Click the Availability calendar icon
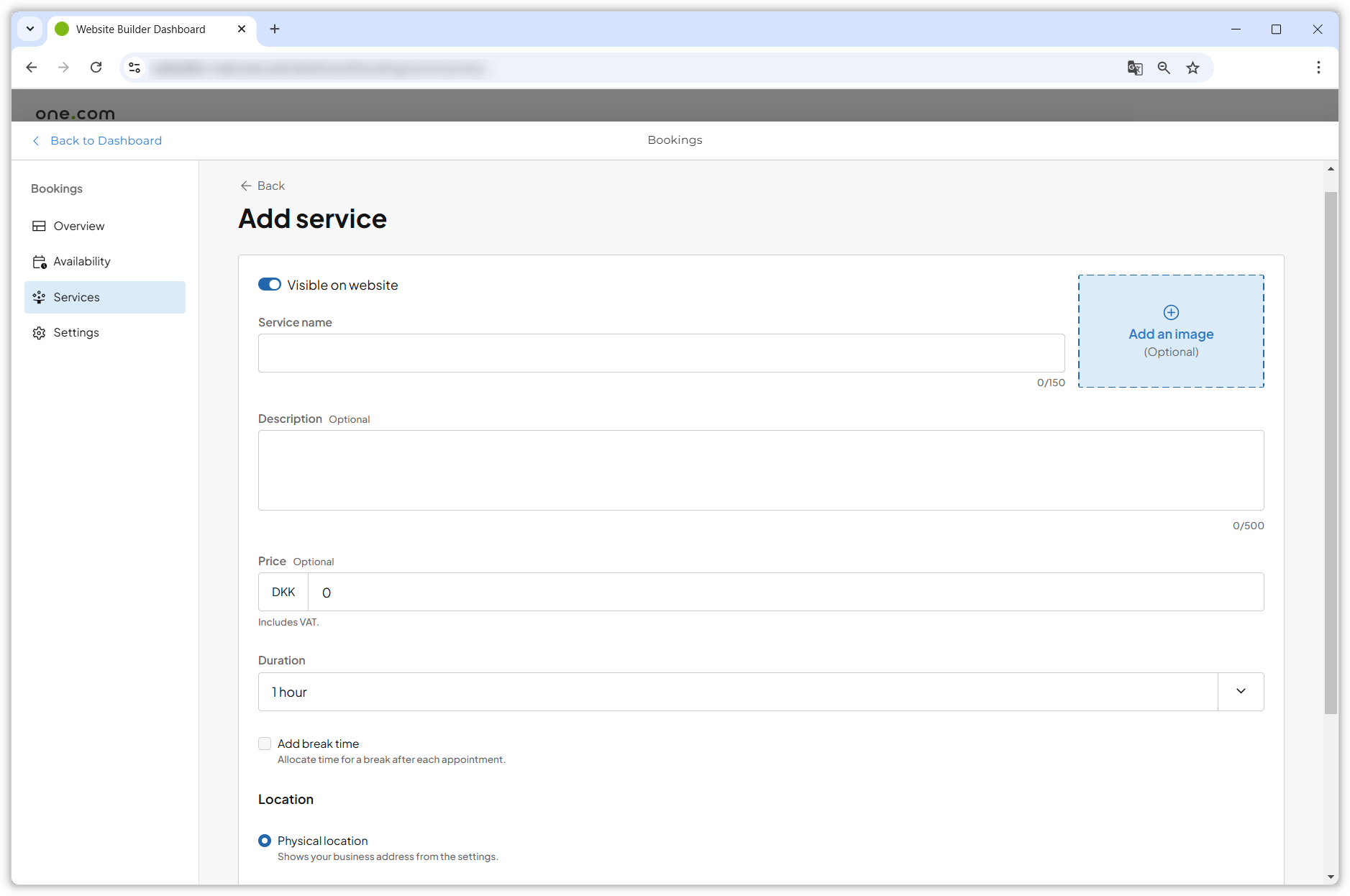Screen dimensions: 1350x896 coord(39,262)
